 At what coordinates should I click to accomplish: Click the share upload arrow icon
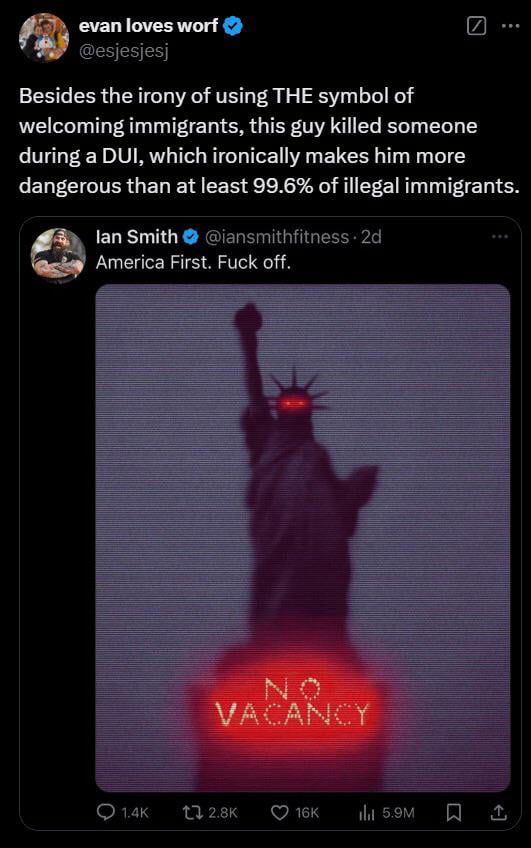(x=499, y=812)
